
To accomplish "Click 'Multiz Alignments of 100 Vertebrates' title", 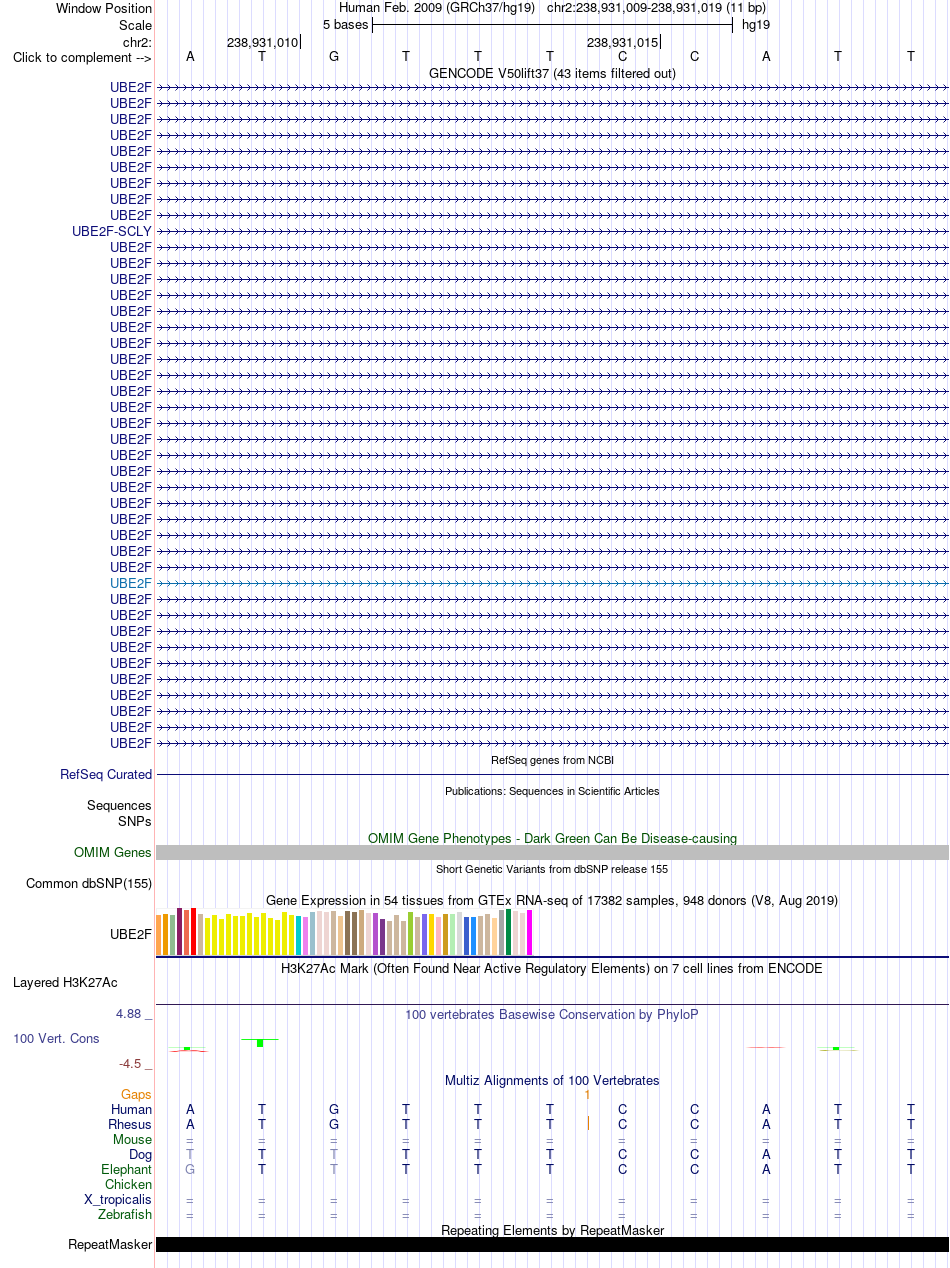I will (552, 1080).
